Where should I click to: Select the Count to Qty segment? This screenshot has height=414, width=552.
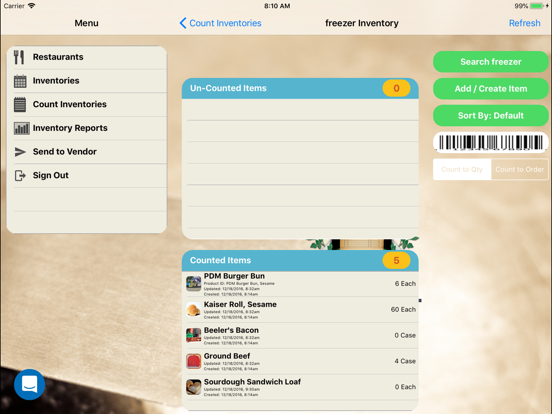[462, 169]
